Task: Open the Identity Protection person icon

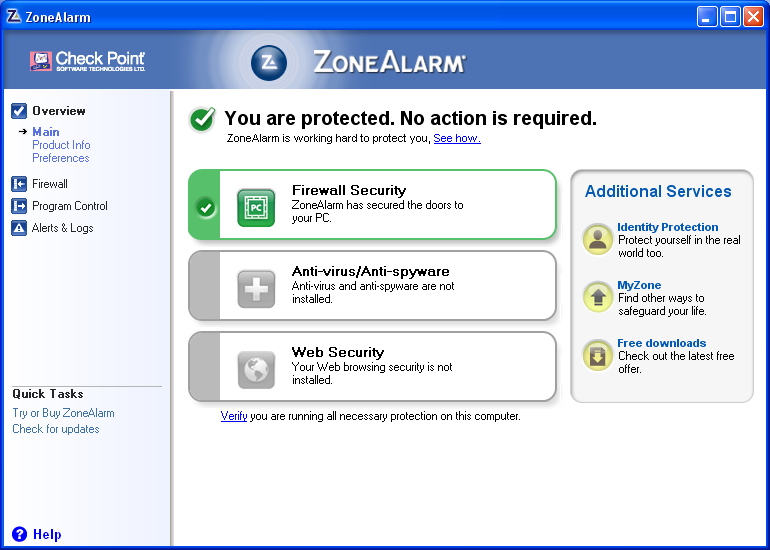Action: point(598,240)
